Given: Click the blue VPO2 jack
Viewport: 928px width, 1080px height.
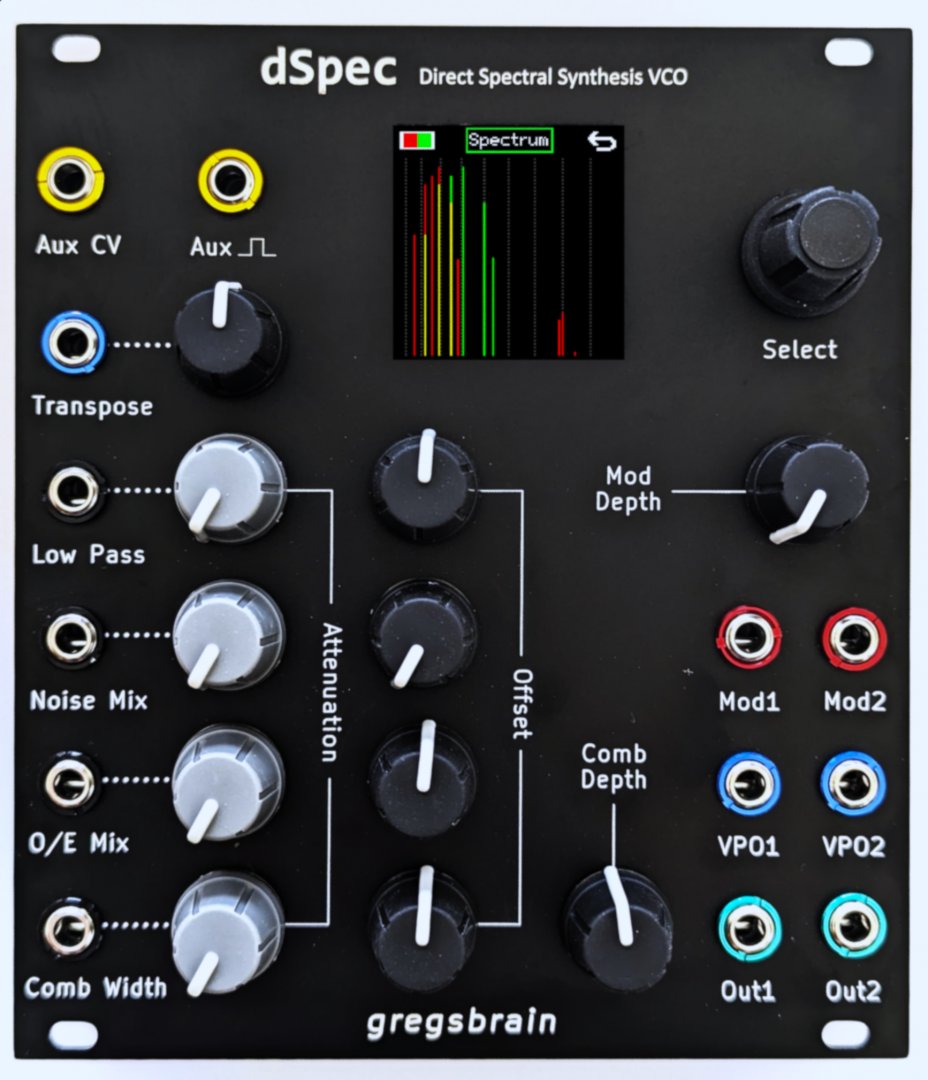Looking at the screenshot, I should point(854,783).
